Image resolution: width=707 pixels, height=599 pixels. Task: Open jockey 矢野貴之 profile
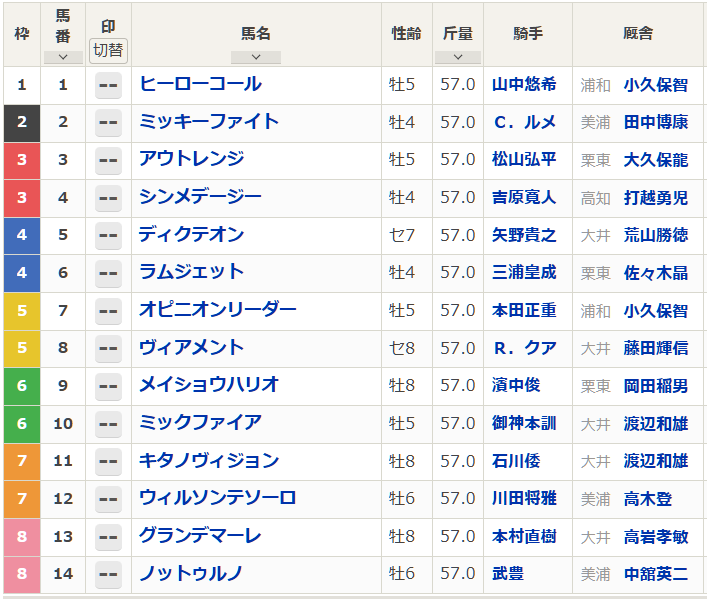pyautogui.click(x=524, y=235)
